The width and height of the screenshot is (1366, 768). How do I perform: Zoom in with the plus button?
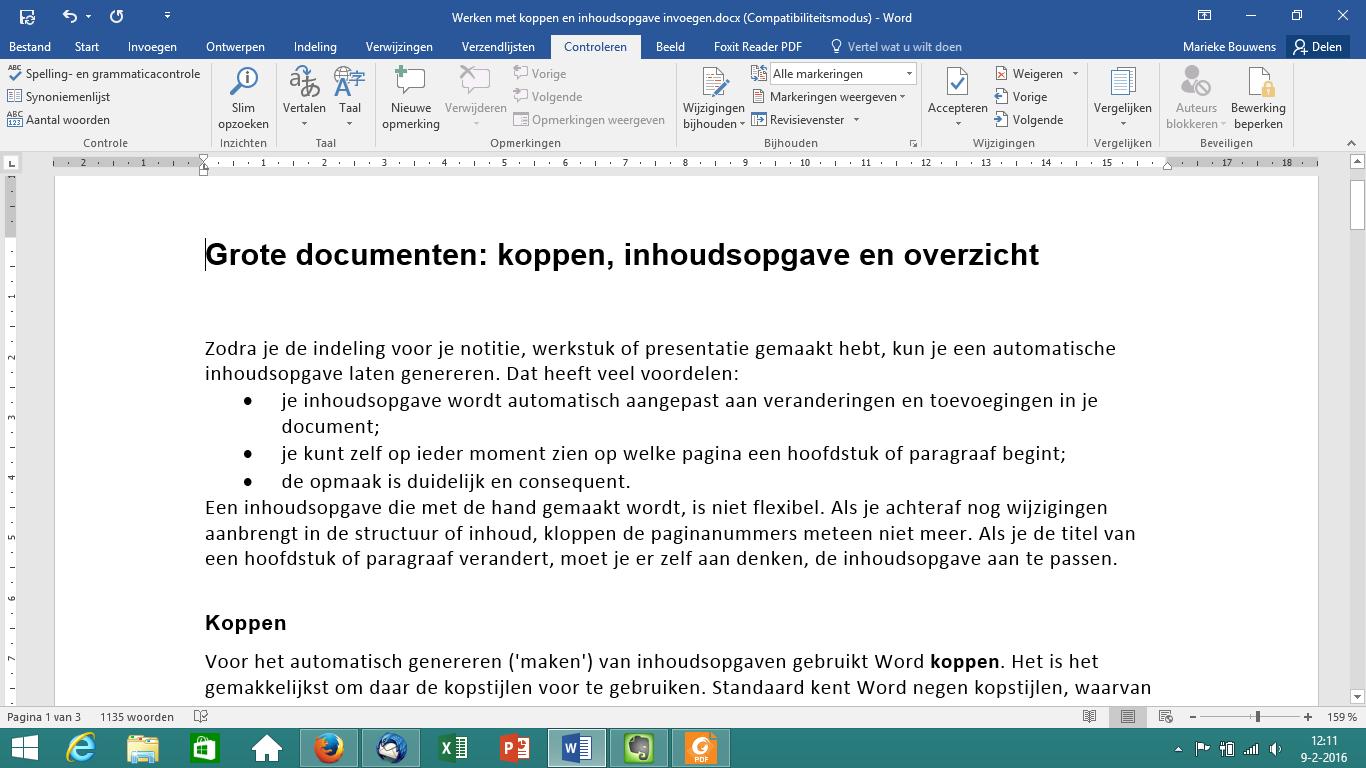pyautogui.click(x=1307, y=717)
